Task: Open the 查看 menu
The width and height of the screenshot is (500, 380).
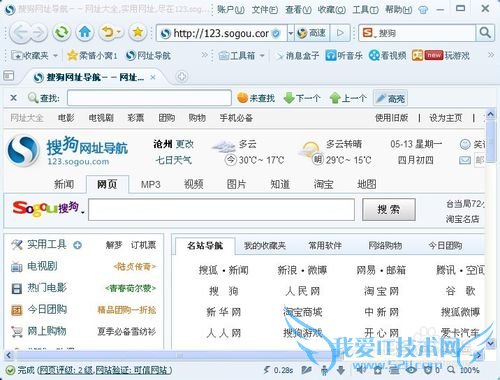Action: [298, 10]
